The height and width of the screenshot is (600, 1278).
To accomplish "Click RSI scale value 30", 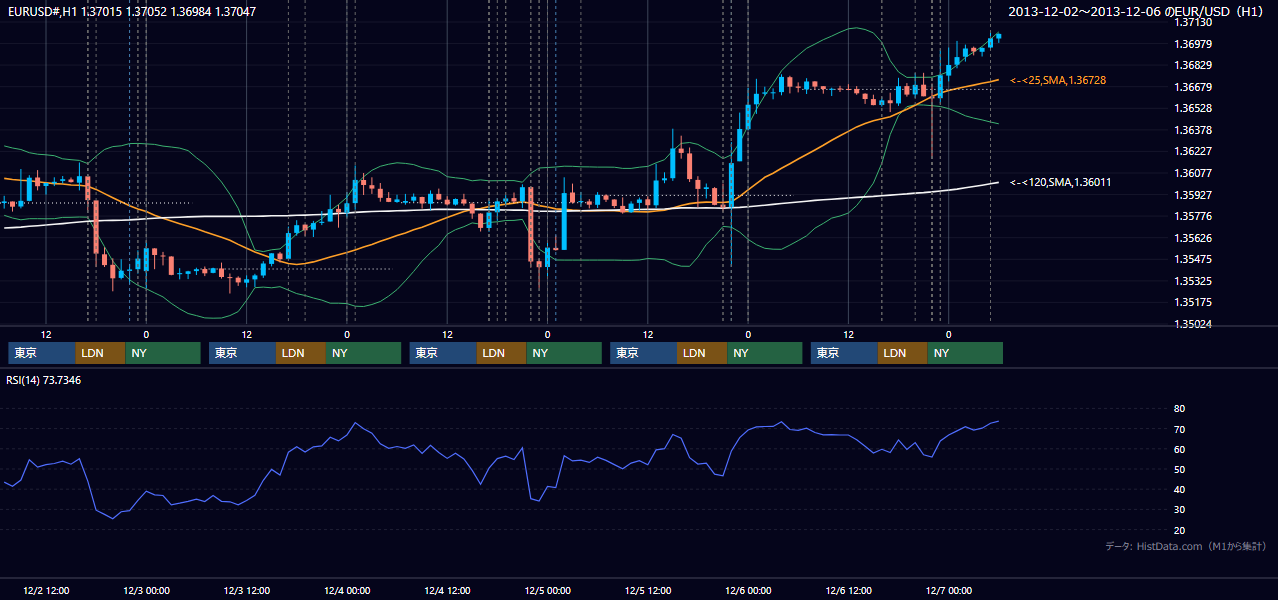I will pos(1179,510).
